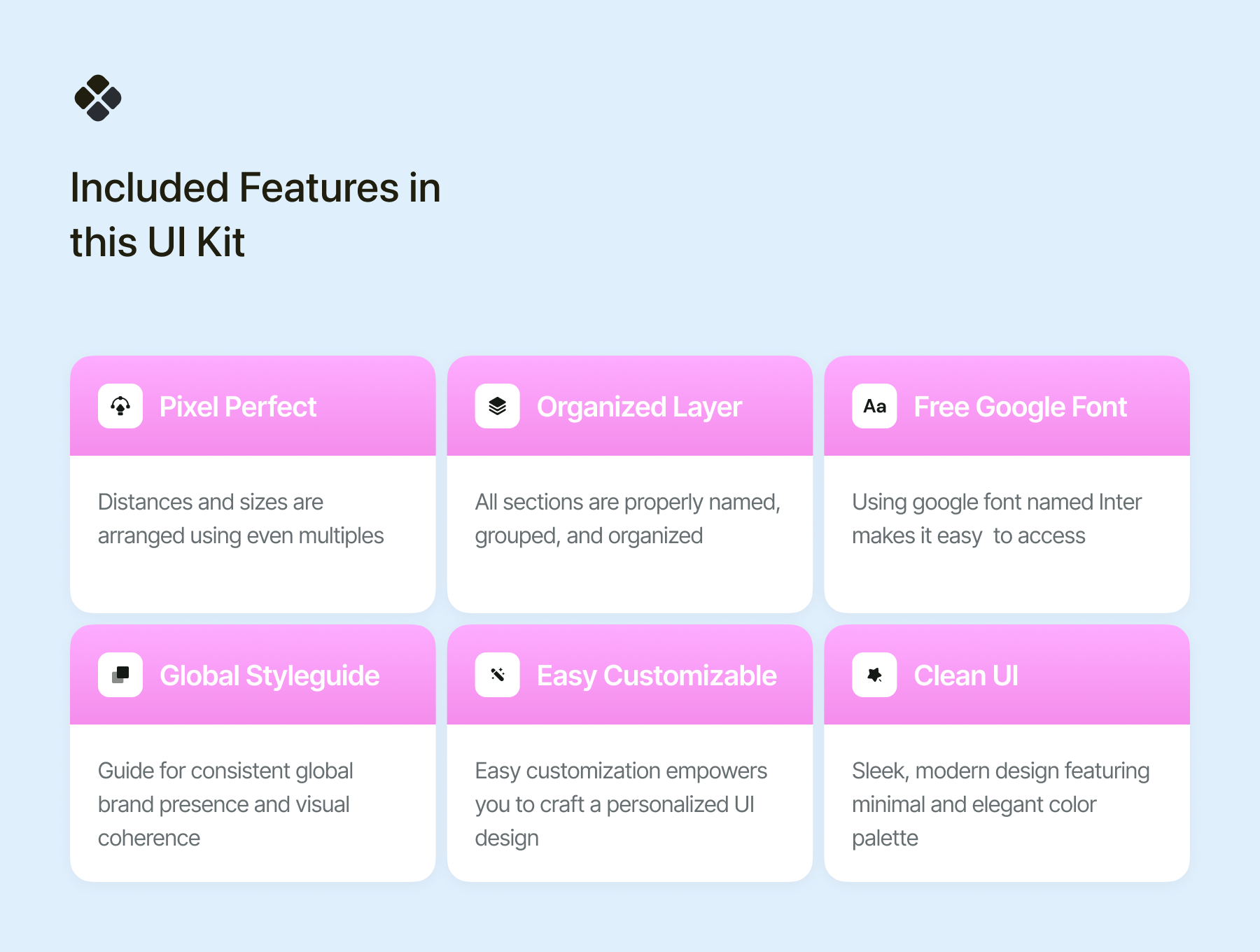This screenshot has height=952, width=1260.
Task: Select the Easy Customizable heading
Action: 657,675
